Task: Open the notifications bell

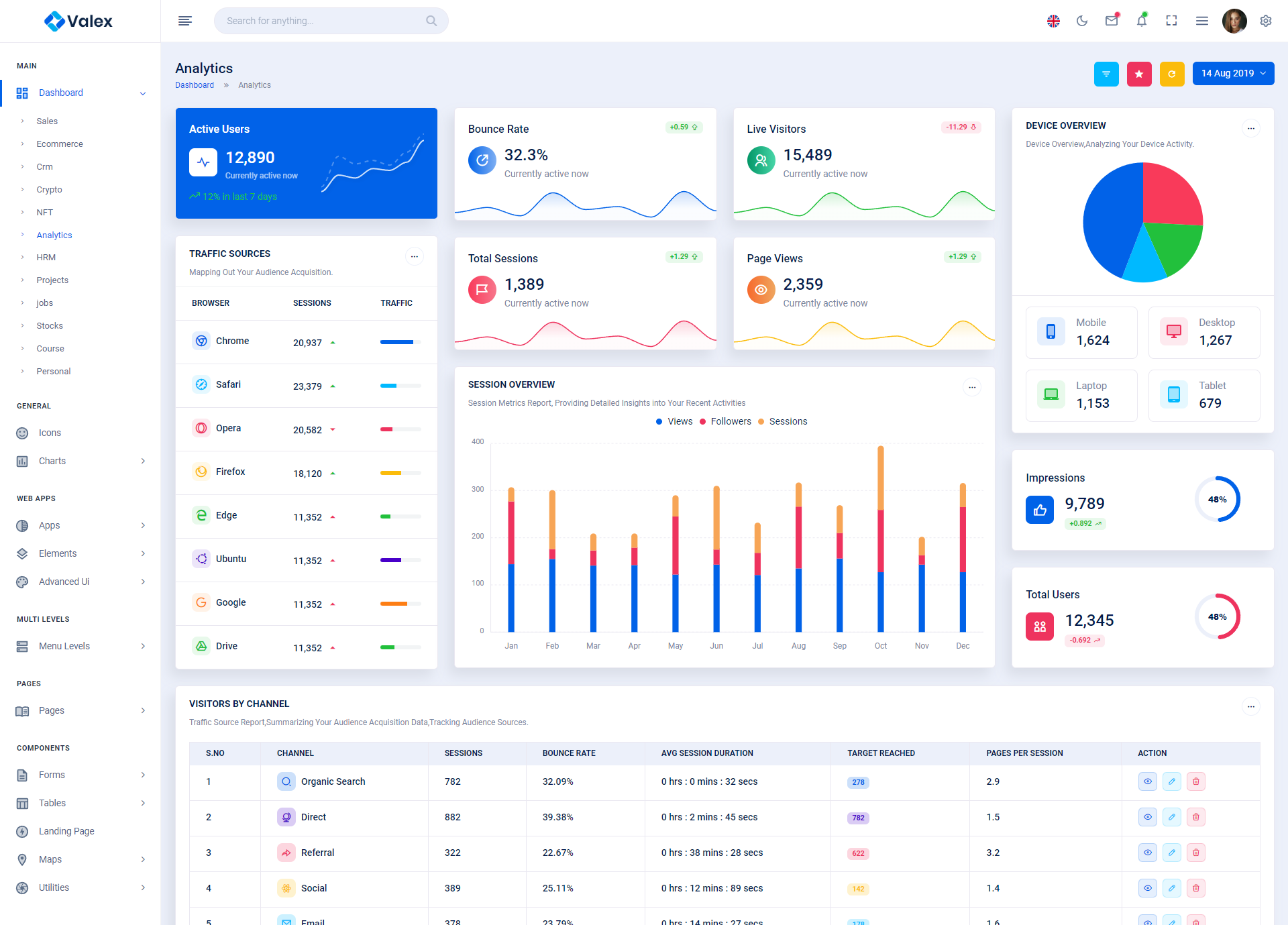Action: (x=1142, y=21)
